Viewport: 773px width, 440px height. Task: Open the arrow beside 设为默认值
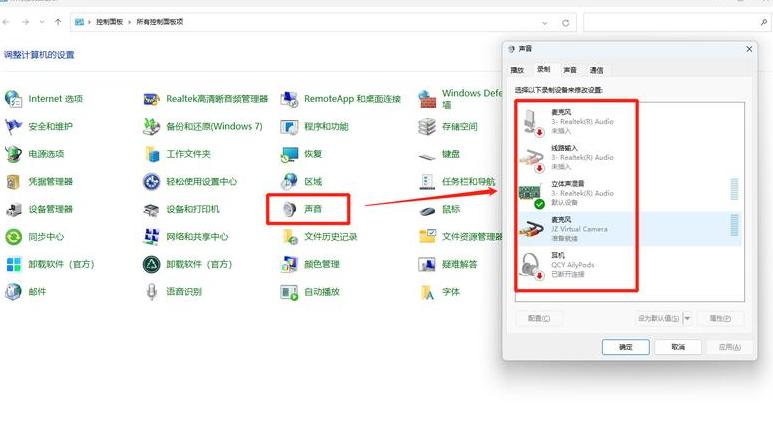pyautogui.click(x=688, y=319)
